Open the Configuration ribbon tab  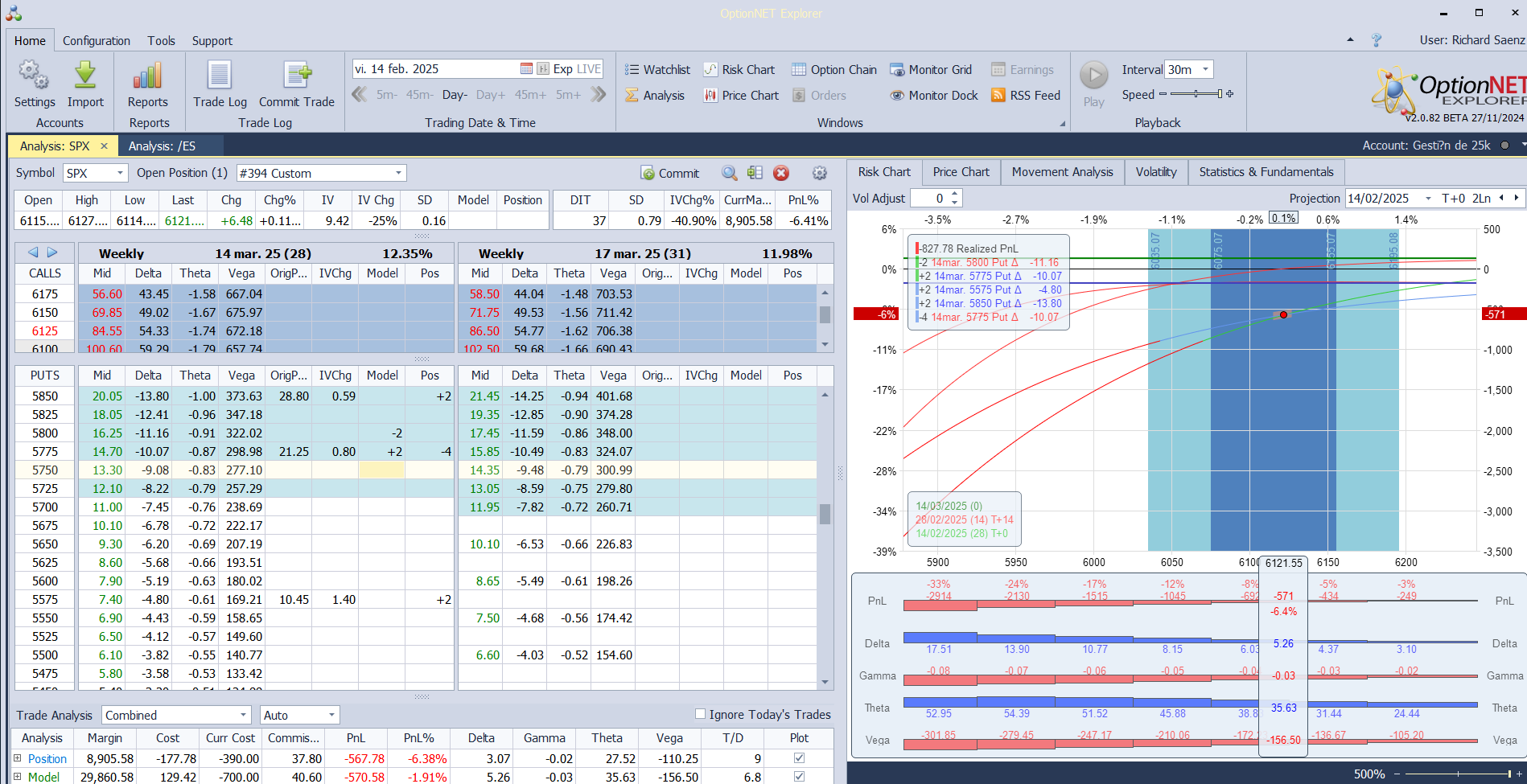click(x=97, y=41)
